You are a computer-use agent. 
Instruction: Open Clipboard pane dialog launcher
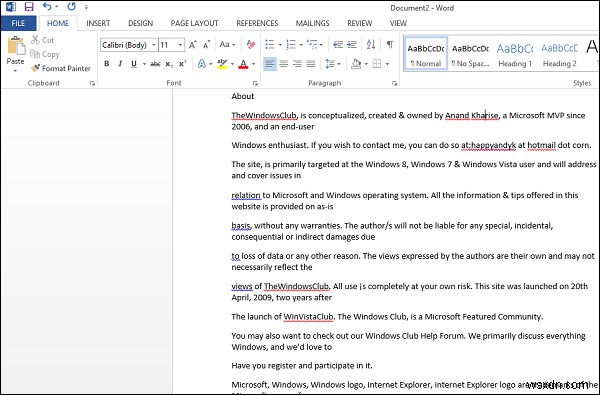pyautogui.click(x=92, y=83)
